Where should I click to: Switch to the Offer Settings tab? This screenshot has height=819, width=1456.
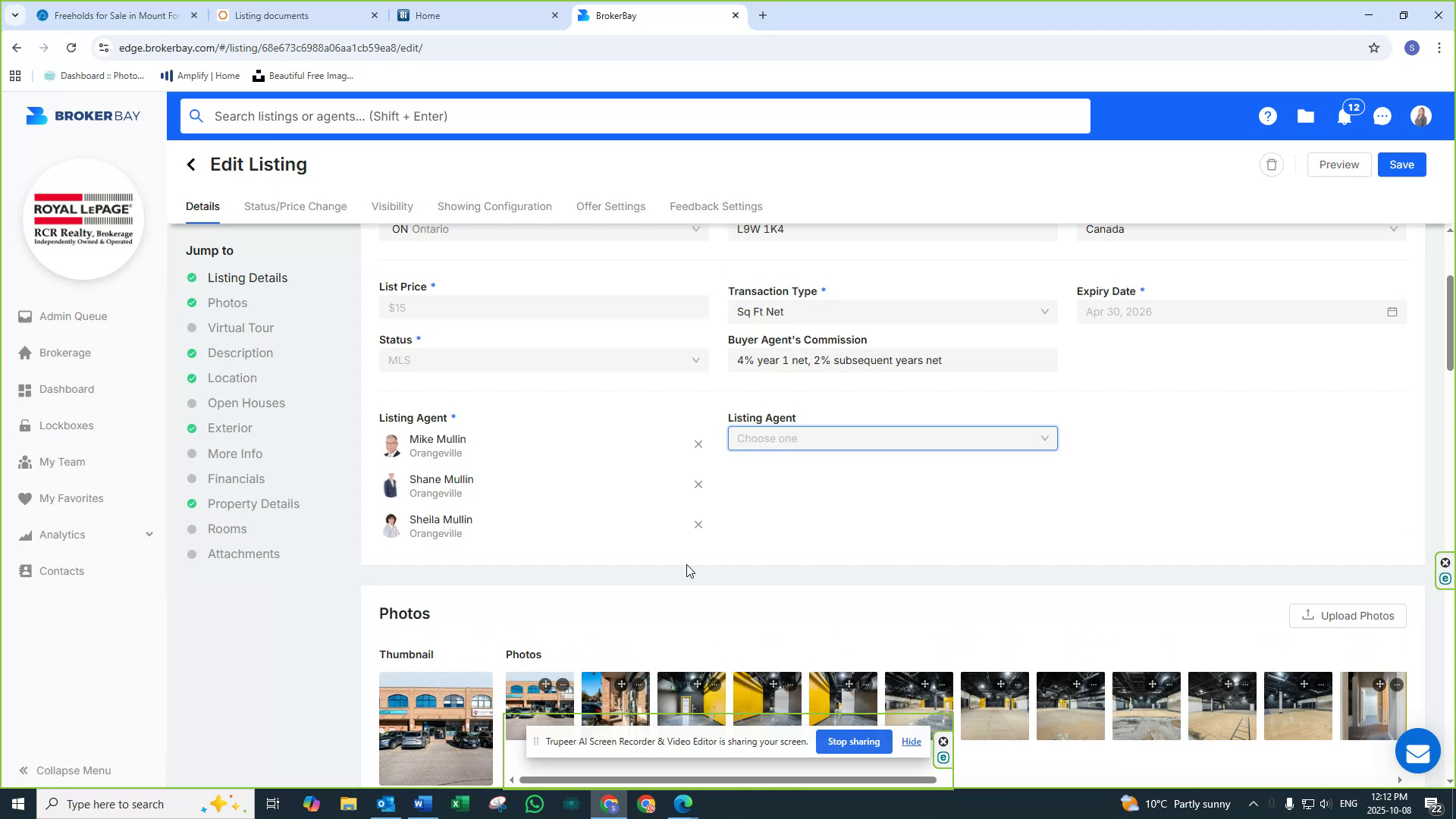610,206
